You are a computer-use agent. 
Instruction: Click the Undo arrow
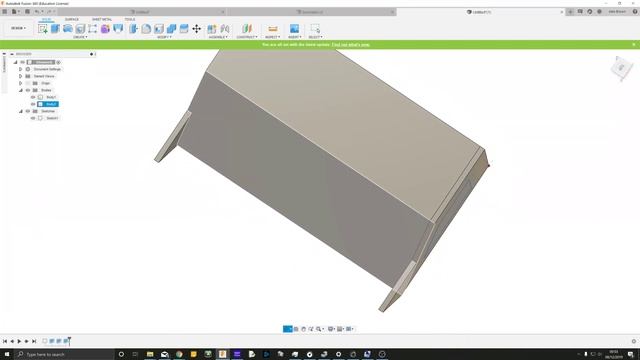(37, 12)
